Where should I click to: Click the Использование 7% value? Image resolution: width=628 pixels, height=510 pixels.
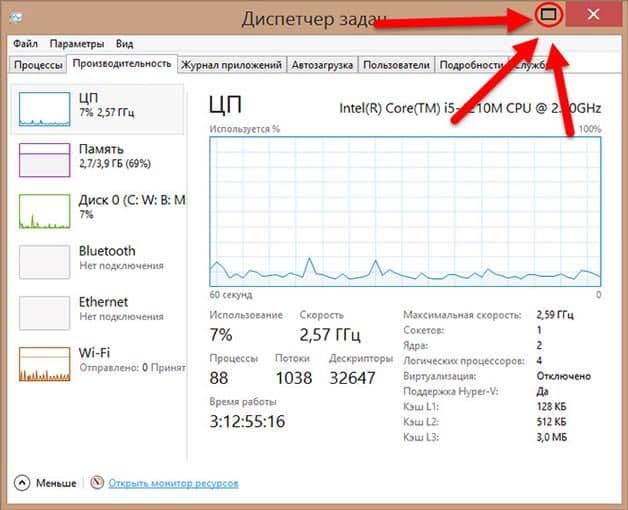tap(221, 335)
